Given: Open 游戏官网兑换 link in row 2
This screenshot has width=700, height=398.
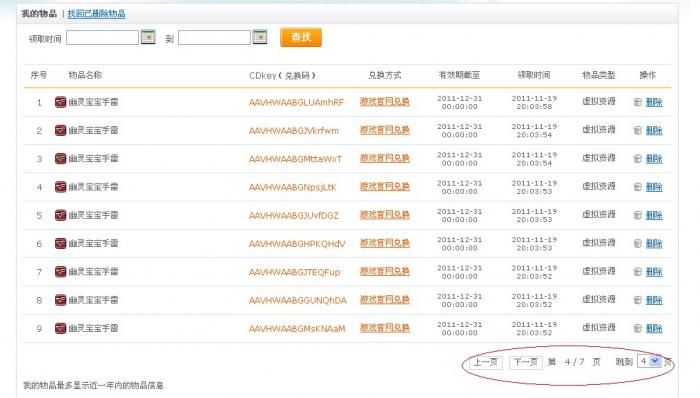Looking at the screenshot, I should [385, 130].
